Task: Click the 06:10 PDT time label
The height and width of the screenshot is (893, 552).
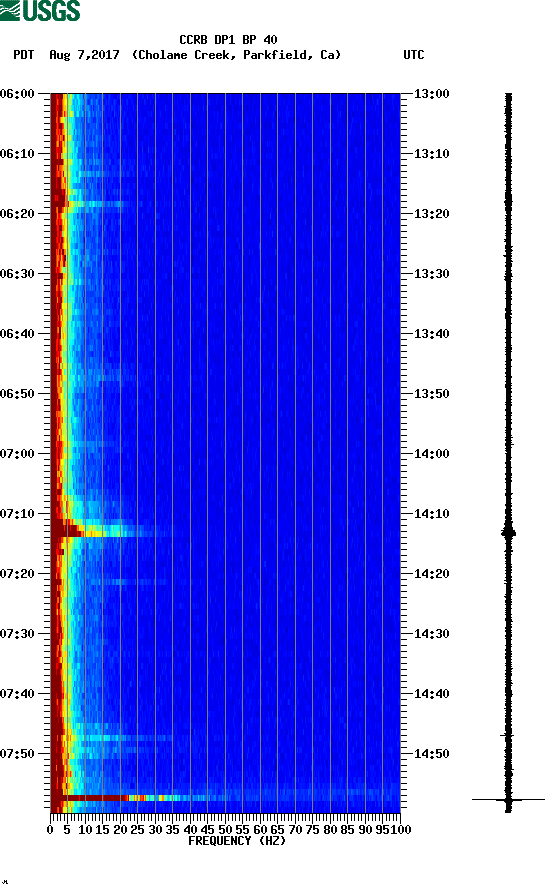Action: [x=18, y=154]
